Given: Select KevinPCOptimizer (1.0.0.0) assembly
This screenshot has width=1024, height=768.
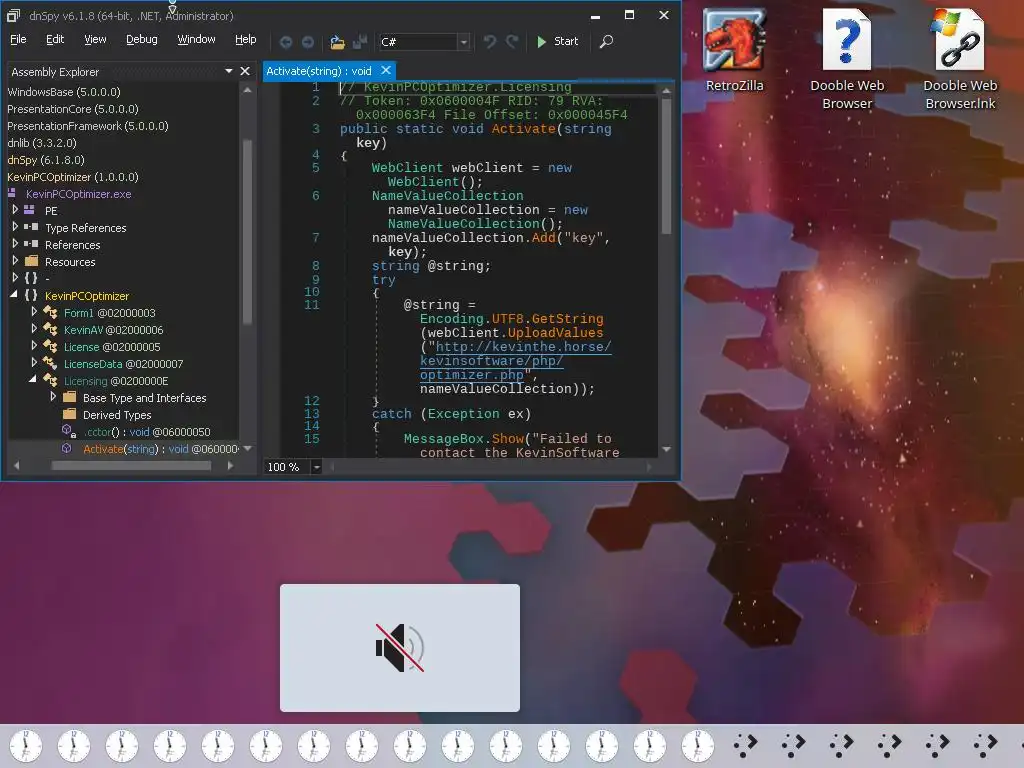Looking at the screenshot, I should (72, 177).
